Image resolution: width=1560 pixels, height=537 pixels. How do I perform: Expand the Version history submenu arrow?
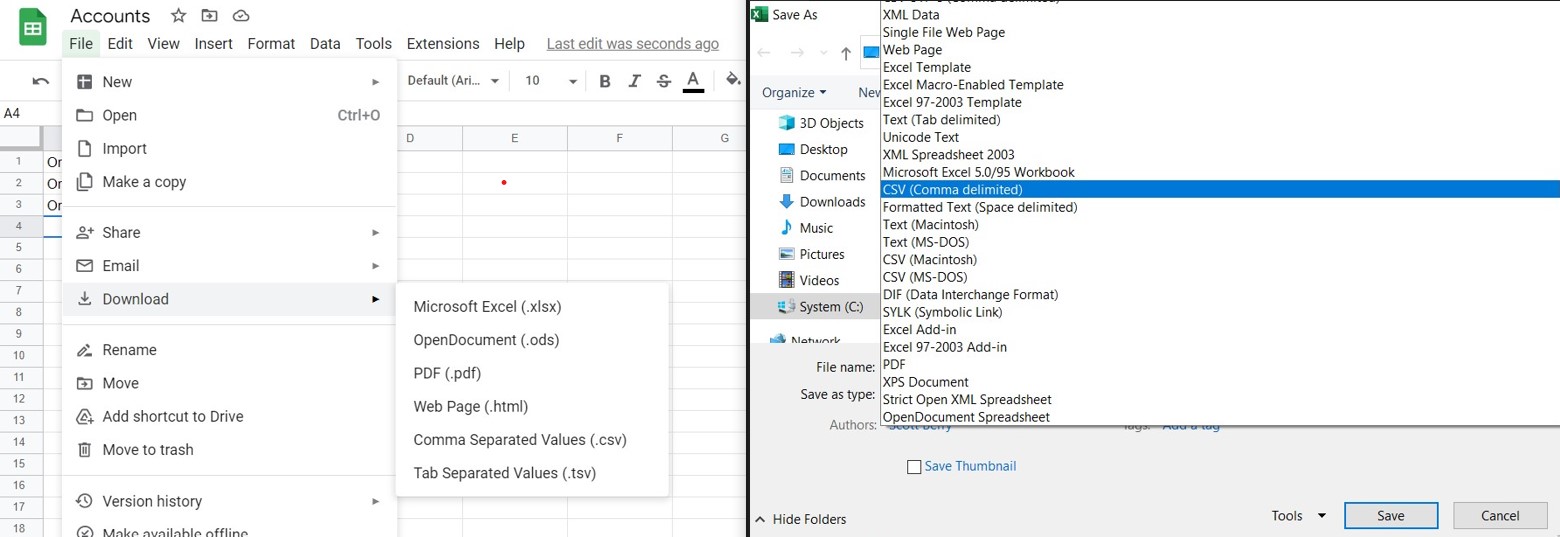point(376,501)
